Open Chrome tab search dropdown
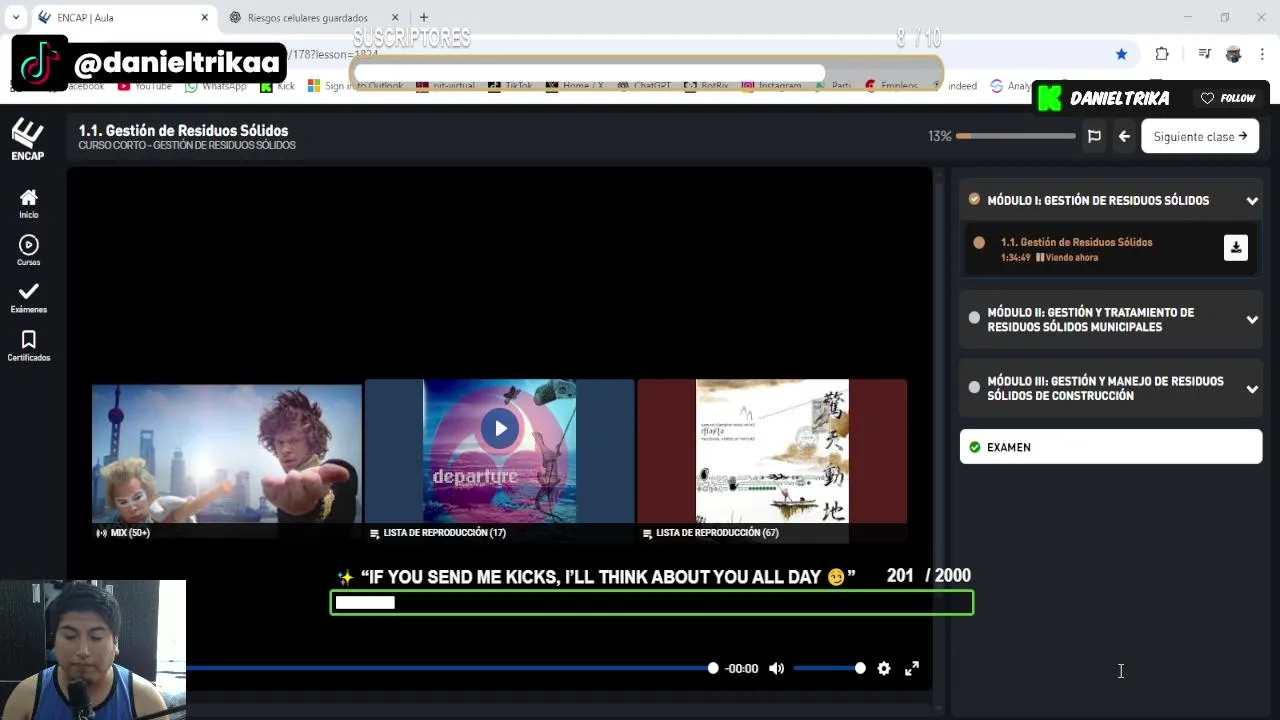This screenshot has height=720, width=1280. [x=16, y=17]
